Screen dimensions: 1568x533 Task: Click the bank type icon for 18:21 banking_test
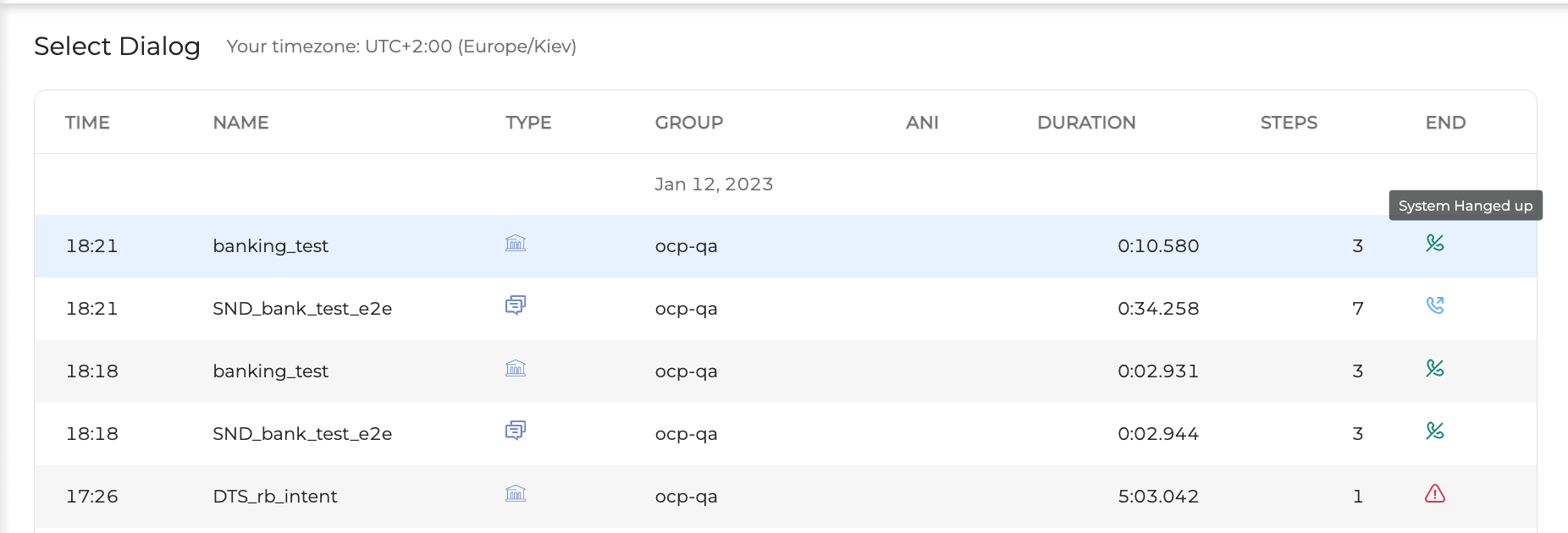(515, 244)
